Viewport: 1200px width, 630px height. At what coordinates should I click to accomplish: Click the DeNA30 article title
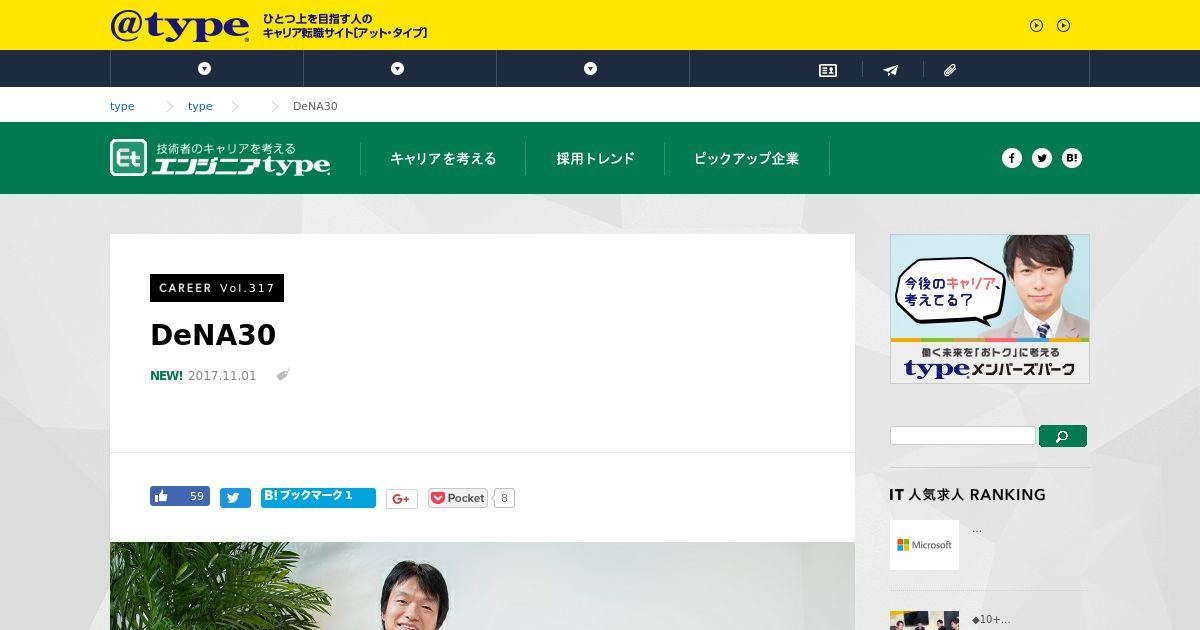[x=213, y=335]
